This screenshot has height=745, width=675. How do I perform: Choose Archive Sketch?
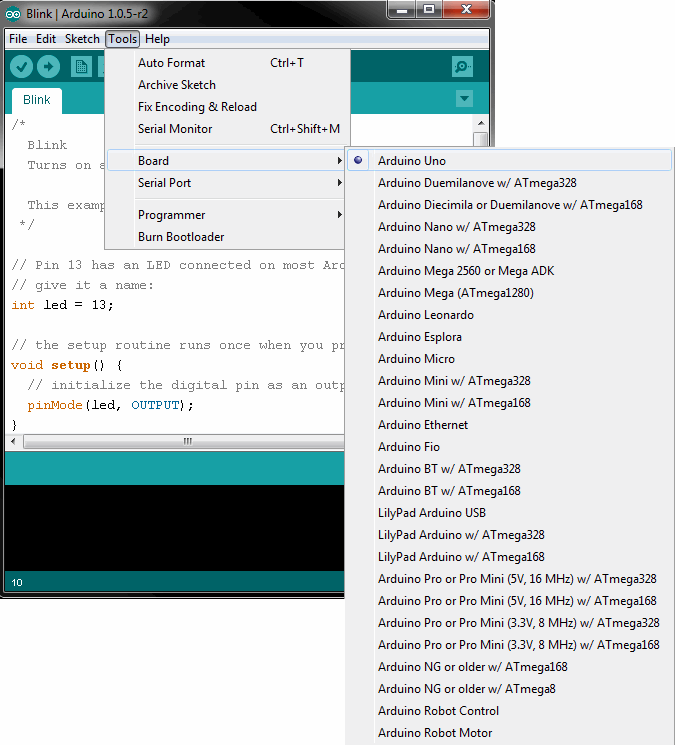pyautogui.click(x=228, y=85)
